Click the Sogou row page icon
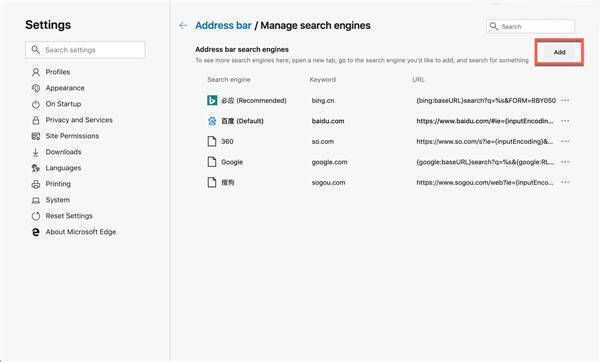 212,182
